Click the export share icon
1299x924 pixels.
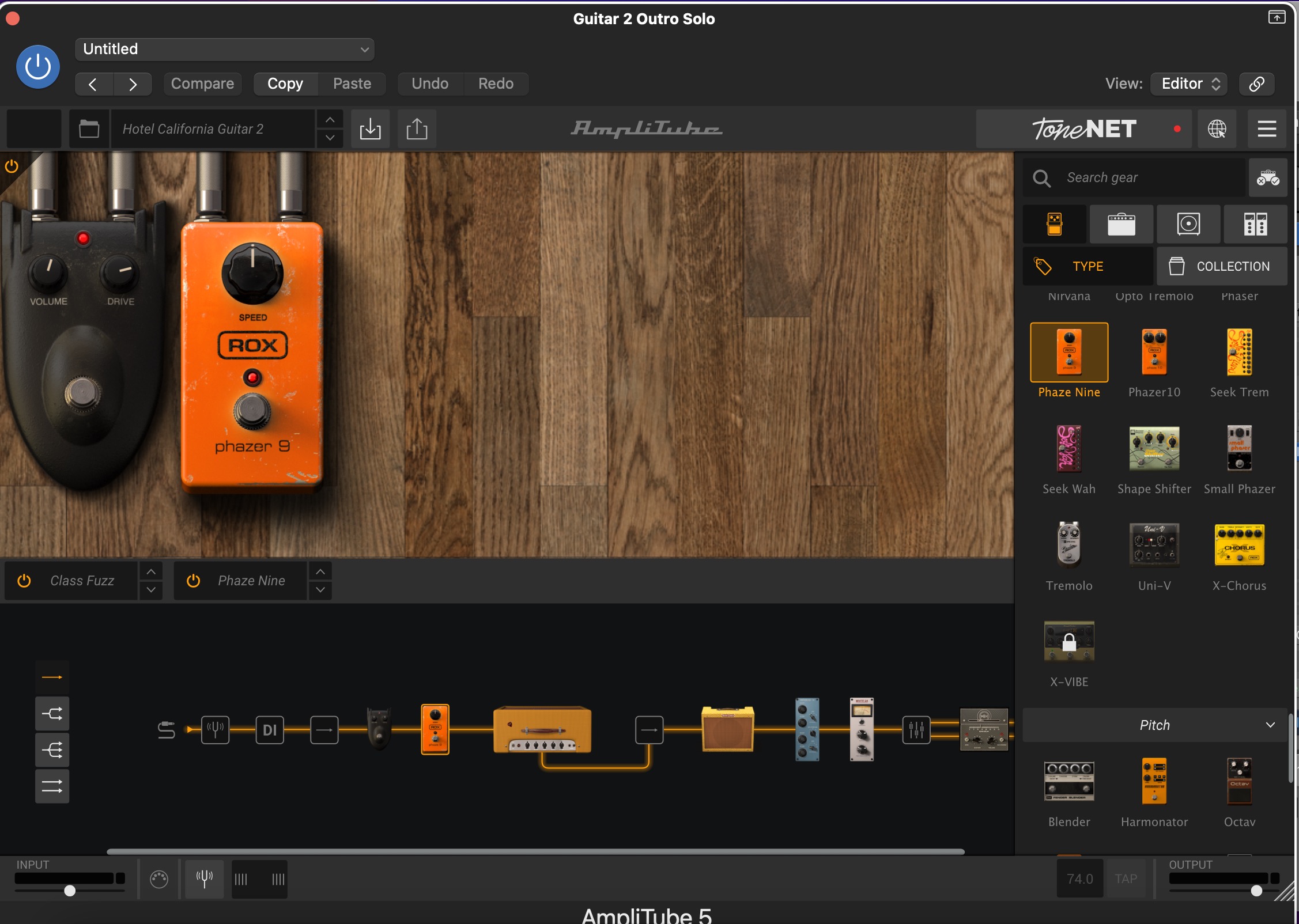[417, 129]
